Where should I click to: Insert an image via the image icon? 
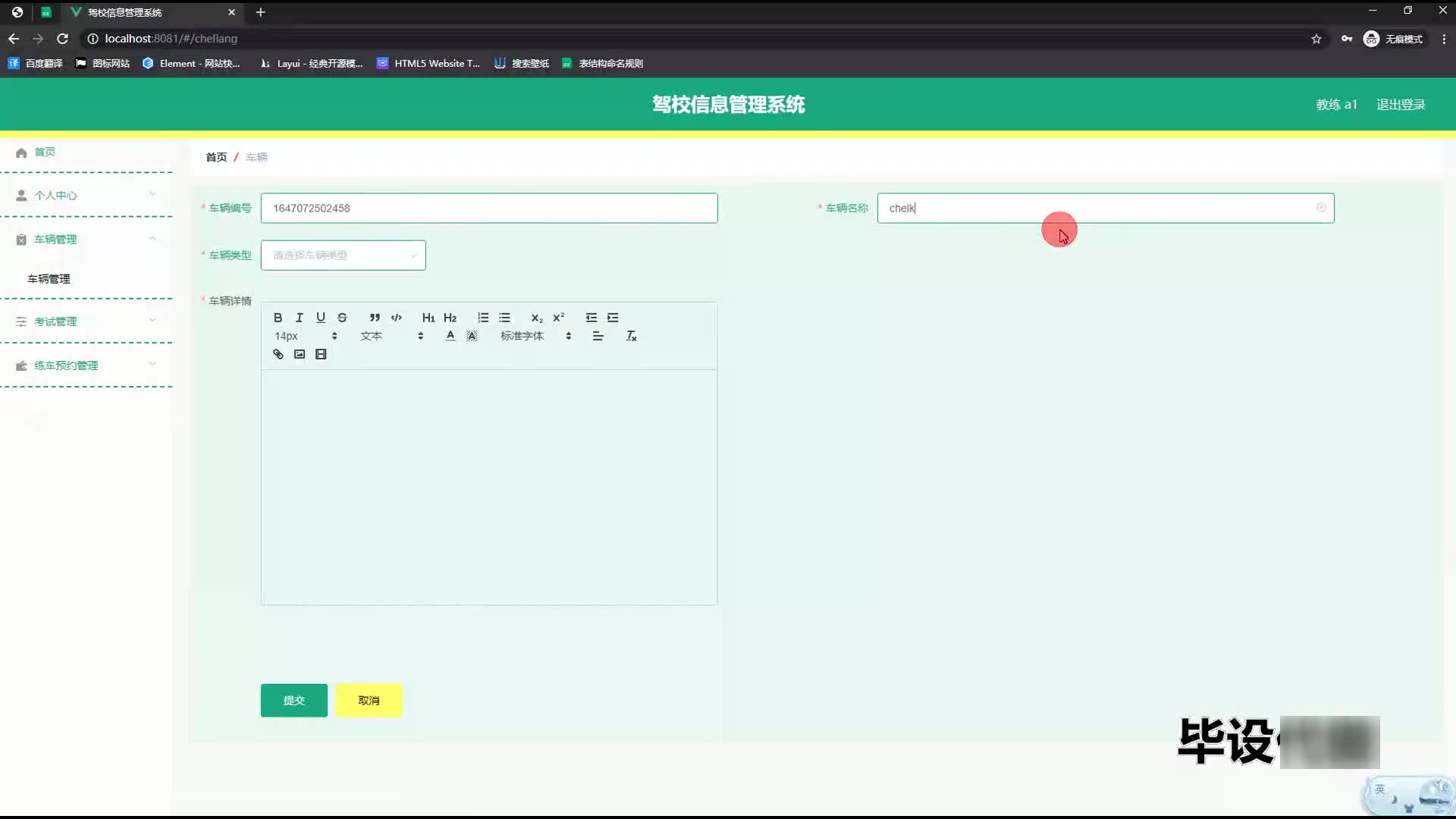click(x=300, y=354)
